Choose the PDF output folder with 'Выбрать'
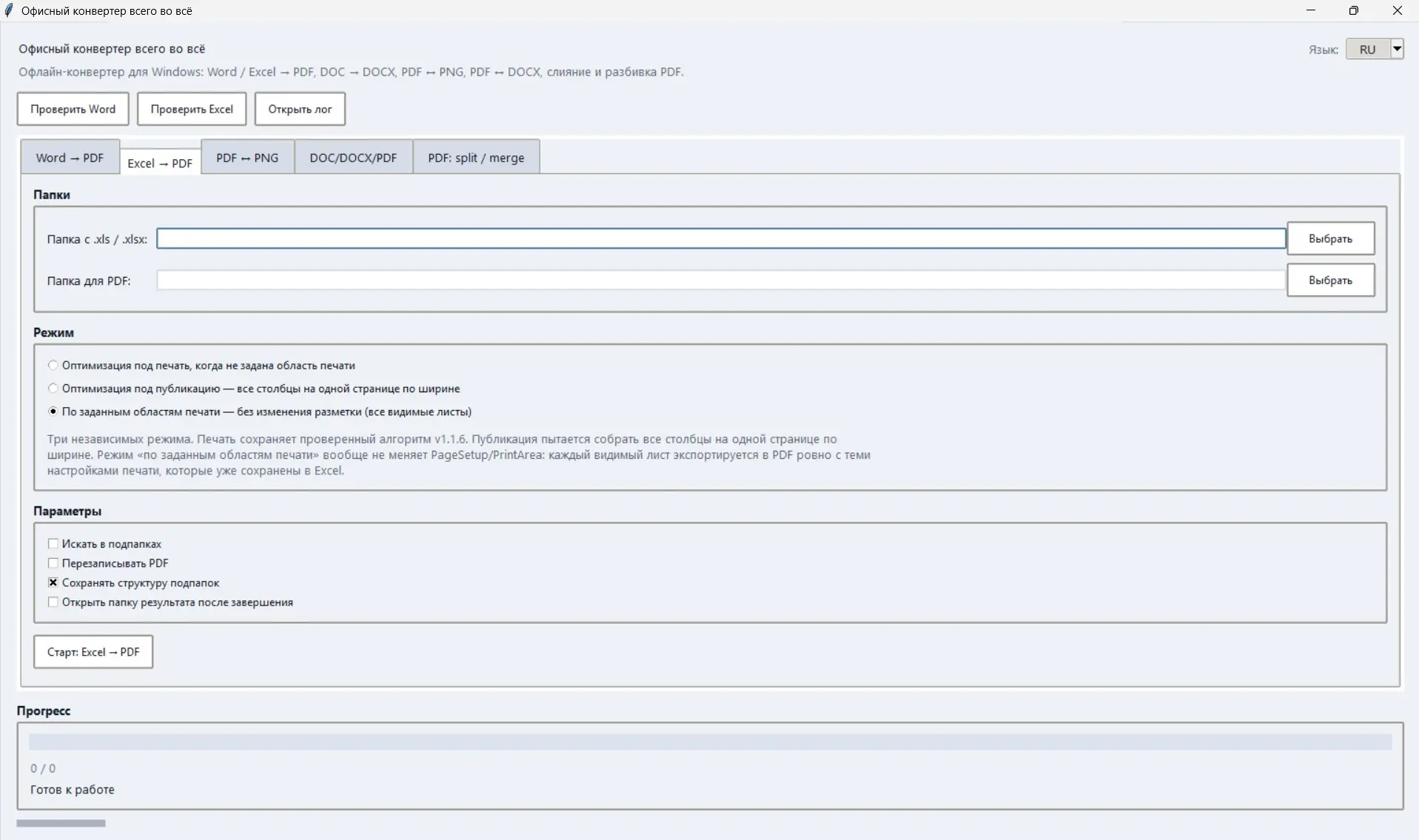 click(1330, 280)
